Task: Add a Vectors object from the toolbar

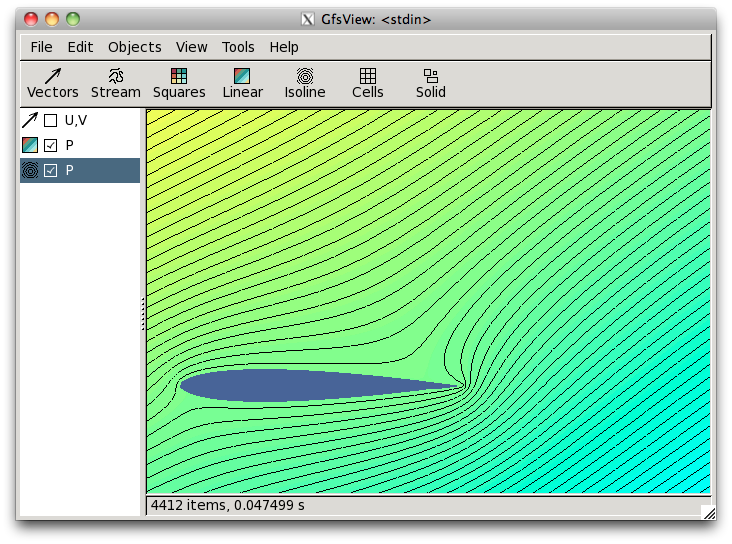Action: click(53, 84)
